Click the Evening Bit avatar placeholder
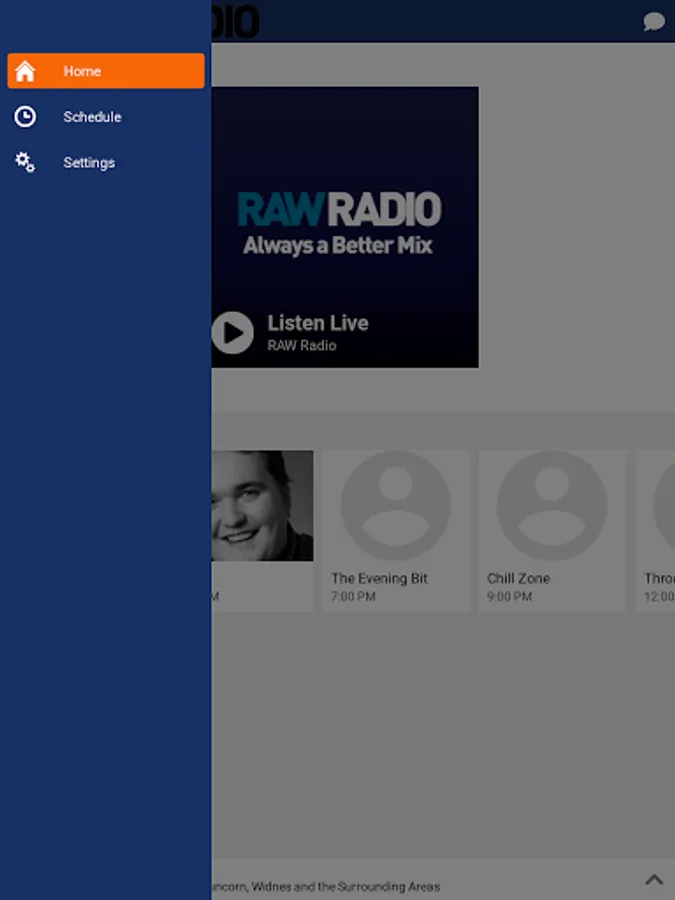This screenshot has height=900, width=675. [x=396, y=506]
